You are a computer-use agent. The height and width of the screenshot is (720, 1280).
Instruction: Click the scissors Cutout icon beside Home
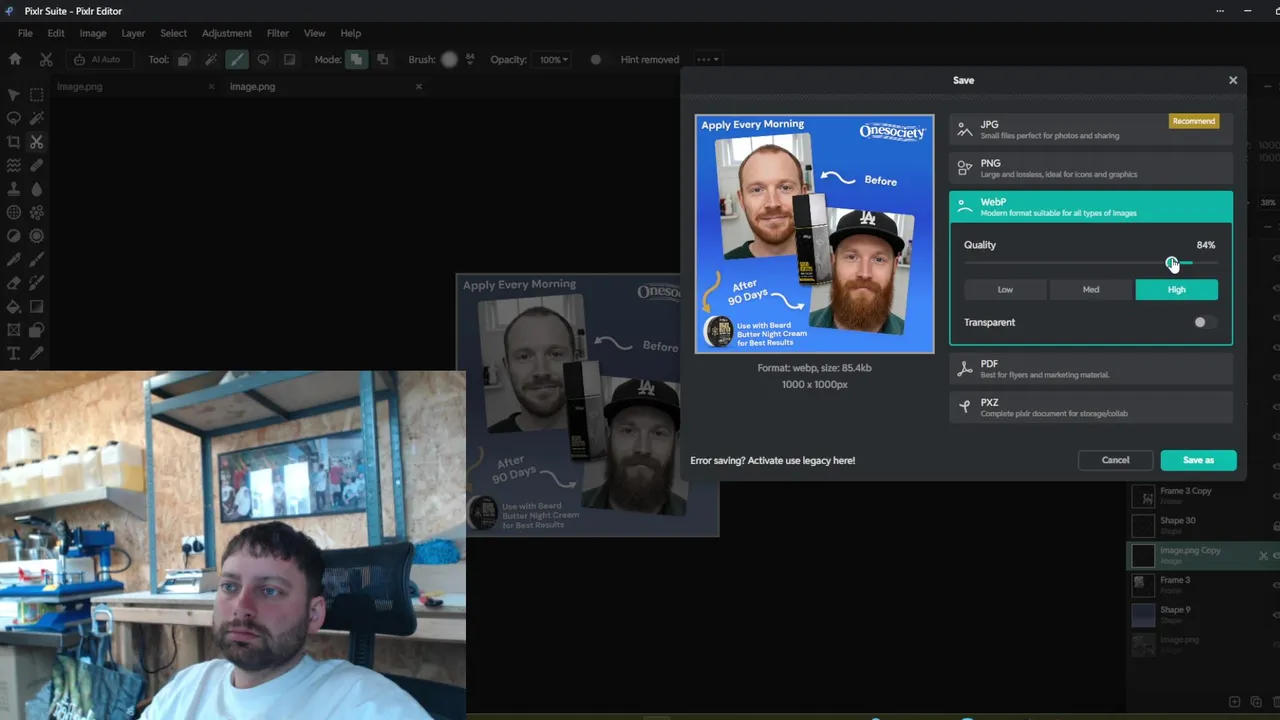click(x=46, y=59)
